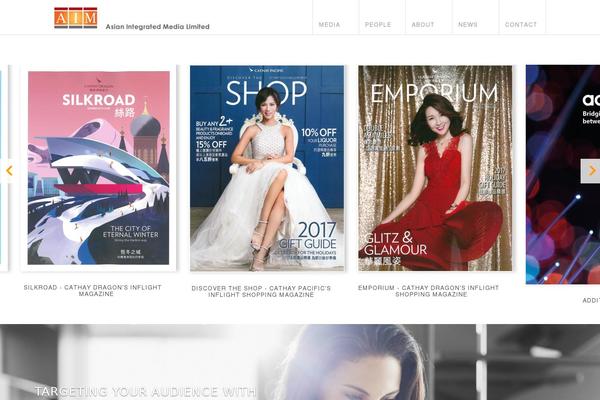Open the Discover The Shop cover

tap(267, 168)
